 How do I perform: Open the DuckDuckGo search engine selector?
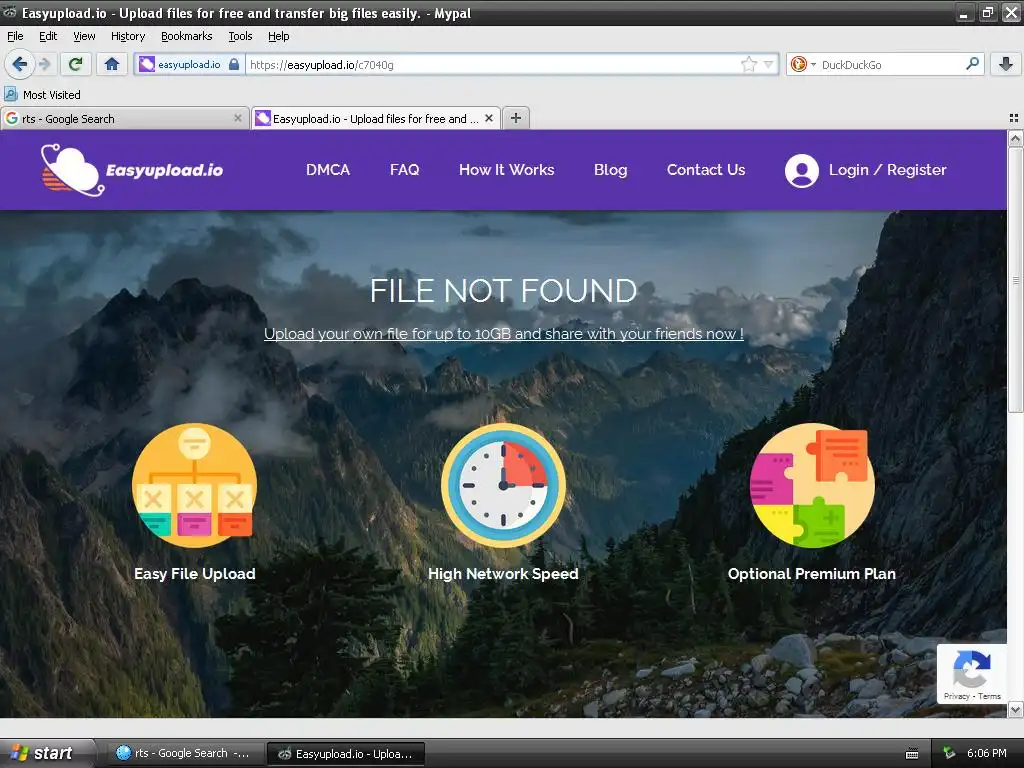(803, 64)
